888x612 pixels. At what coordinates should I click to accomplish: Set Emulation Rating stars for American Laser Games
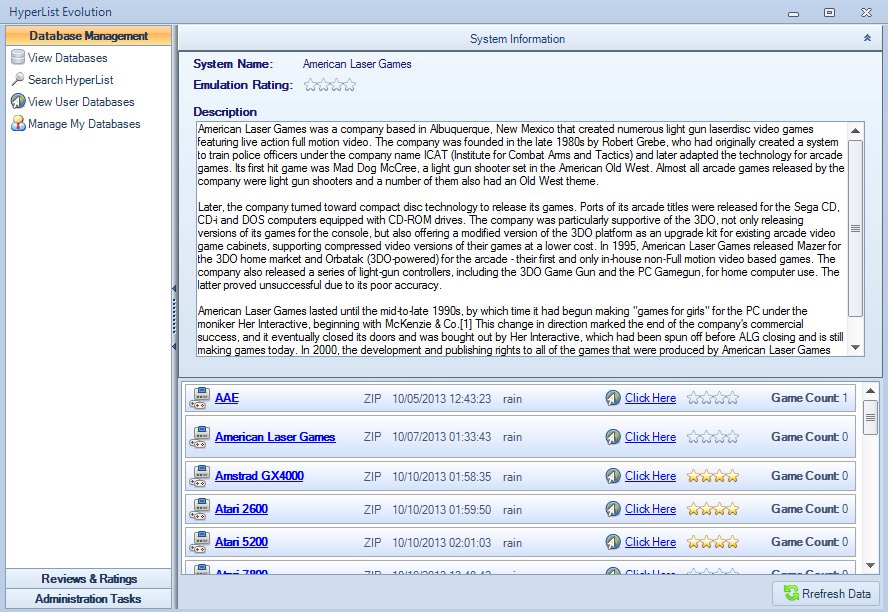(329, 85)
